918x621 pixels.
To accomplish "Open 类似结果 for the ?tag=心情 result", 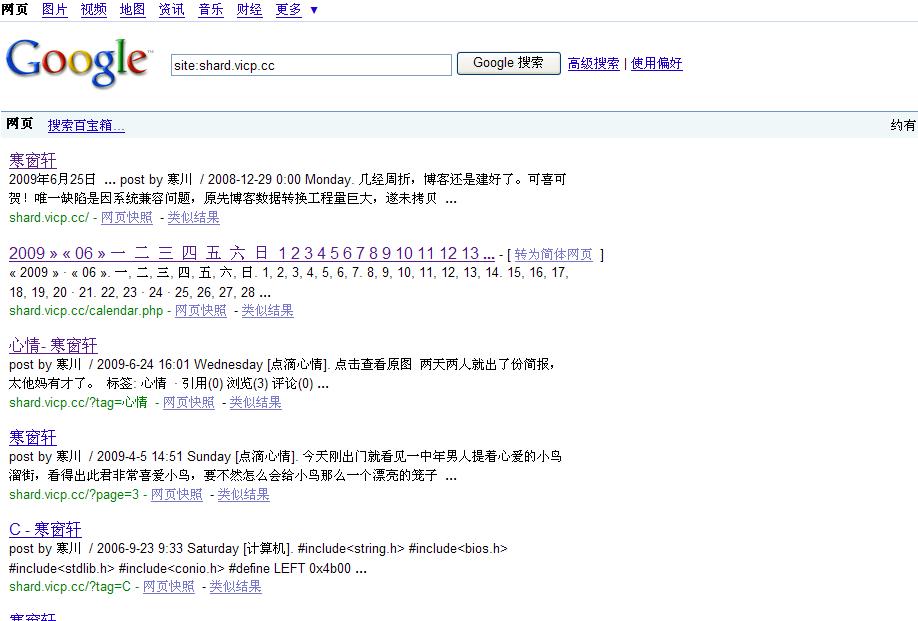I will pos(255,403).
